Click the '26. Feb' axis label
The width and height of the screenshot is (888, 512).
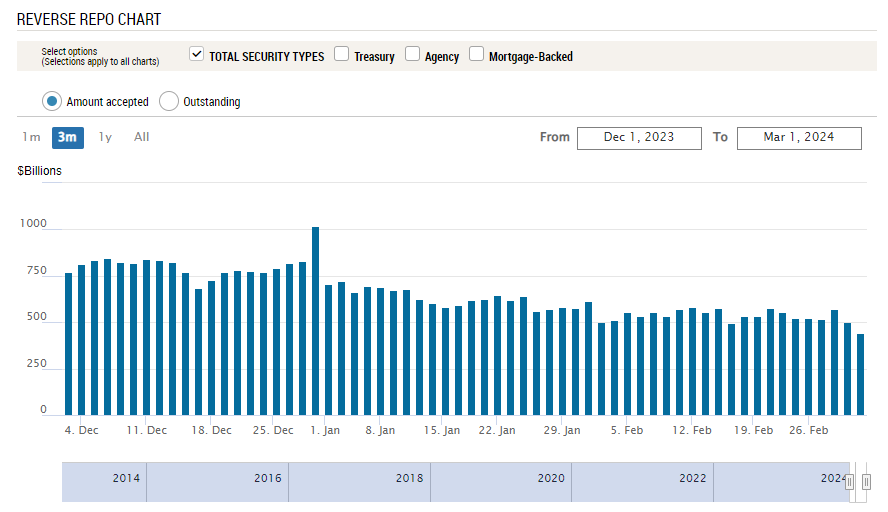pos(809,430)
